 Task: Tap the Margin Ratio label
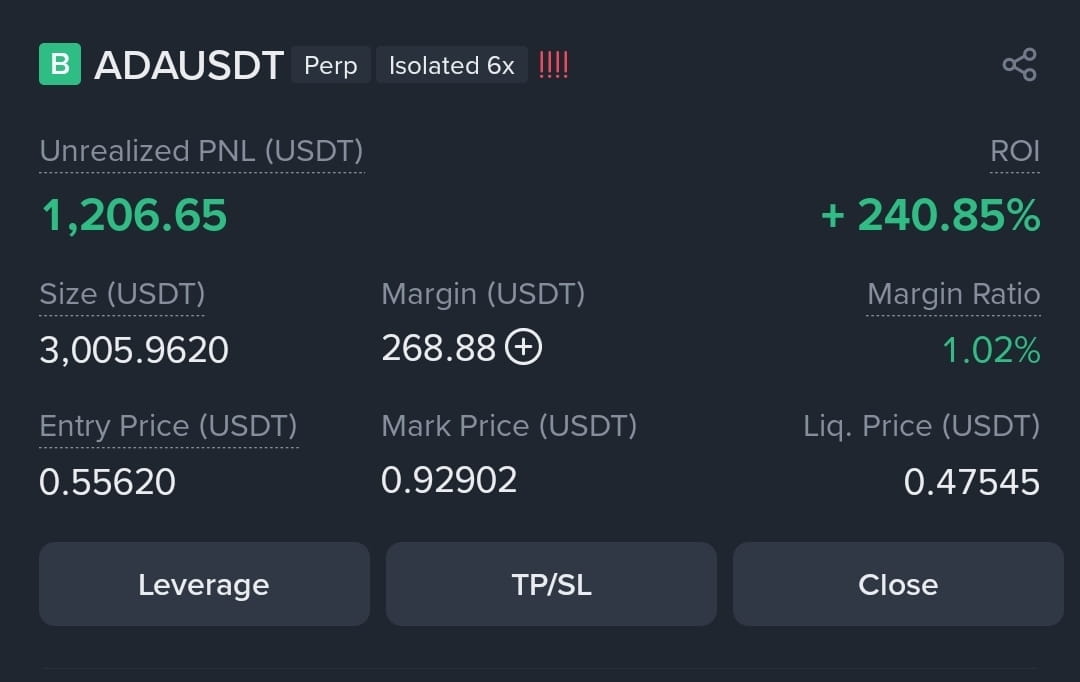click(953, 294)
